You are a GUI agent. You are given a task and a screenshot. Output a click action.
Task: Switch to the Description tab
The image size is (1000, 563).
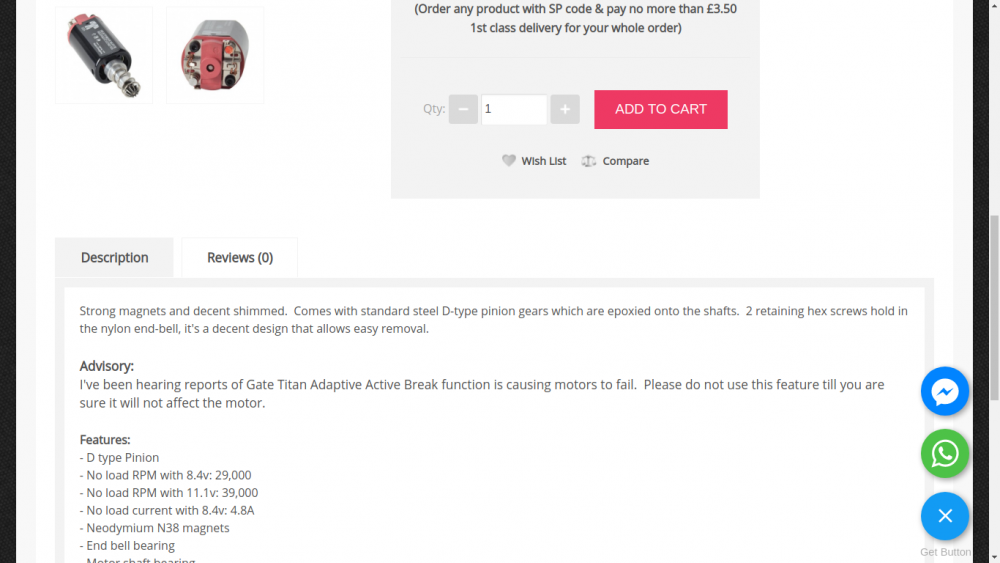pos(114,257)
